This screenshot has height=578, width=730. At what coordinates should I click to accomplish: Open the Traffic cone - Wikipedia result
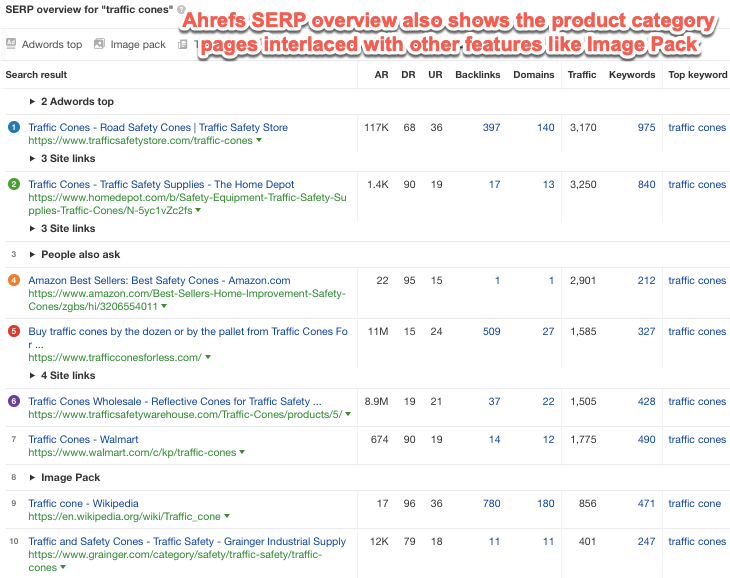[x=83, y=503]
